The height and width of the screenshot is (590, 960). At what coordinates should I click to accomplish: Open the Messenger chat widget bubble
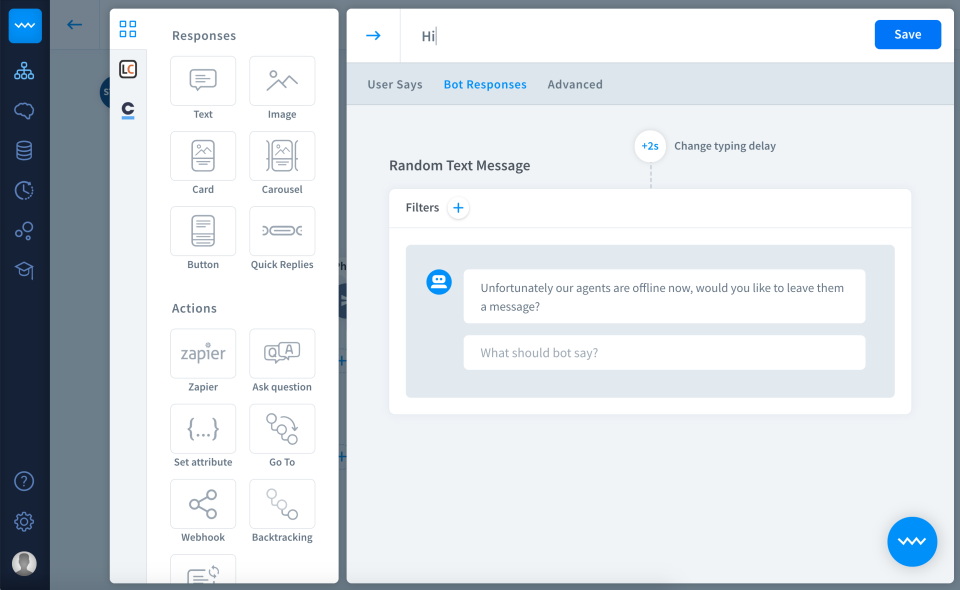[911, 541]
